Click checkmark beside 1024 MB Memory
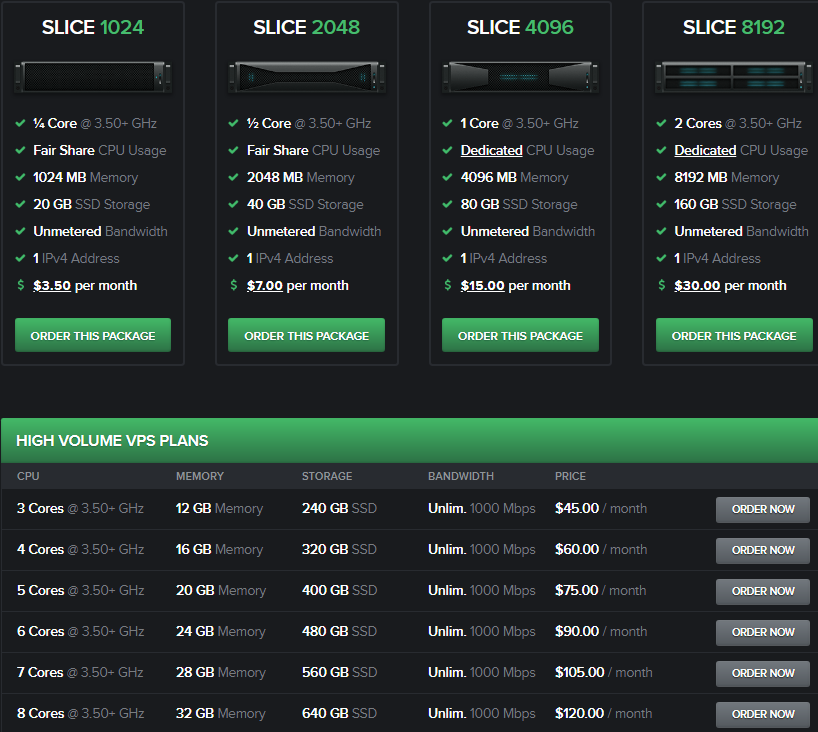Viewport: 818px width, 732px height. point(20,177)
